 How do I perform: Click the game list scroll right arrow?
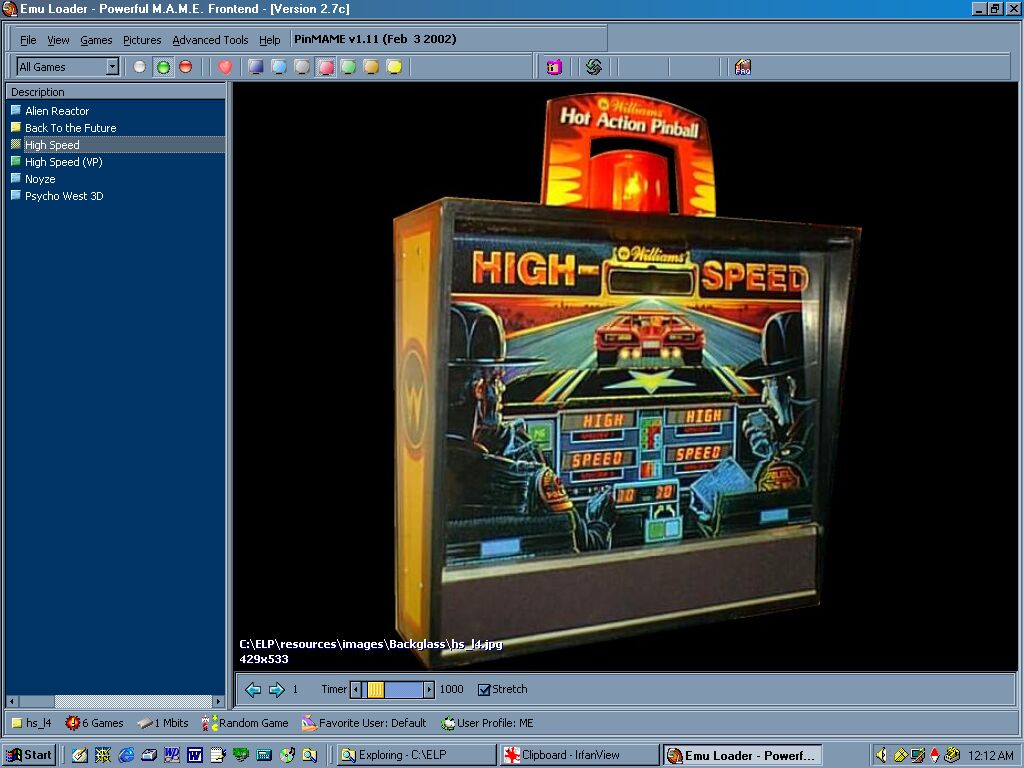click(x=219, y=701)
